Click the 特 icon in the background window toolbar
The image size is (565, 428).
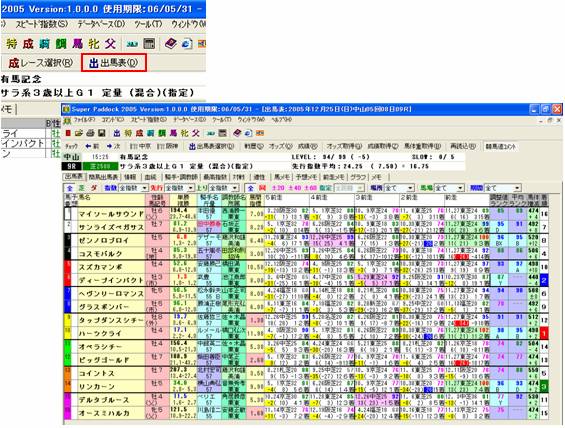pyautogui.click(x=12, y=44)
